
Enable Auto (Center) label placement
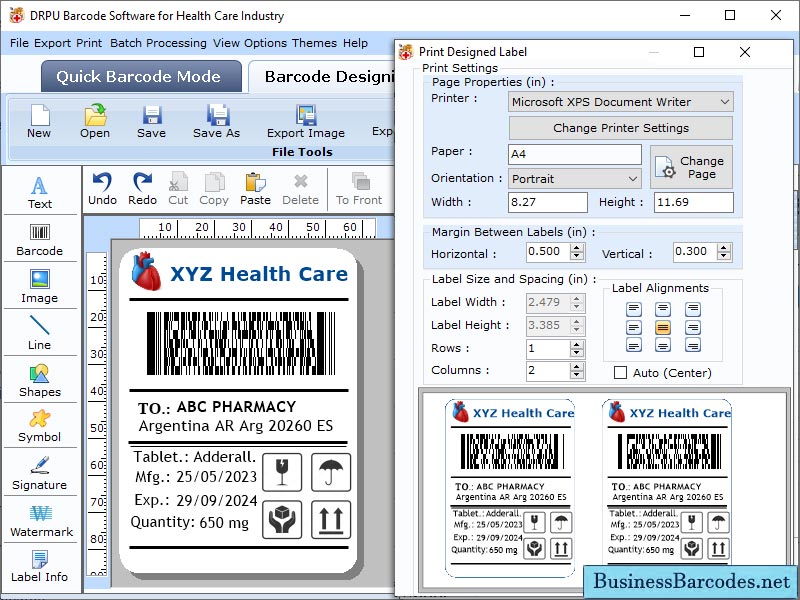620,372
